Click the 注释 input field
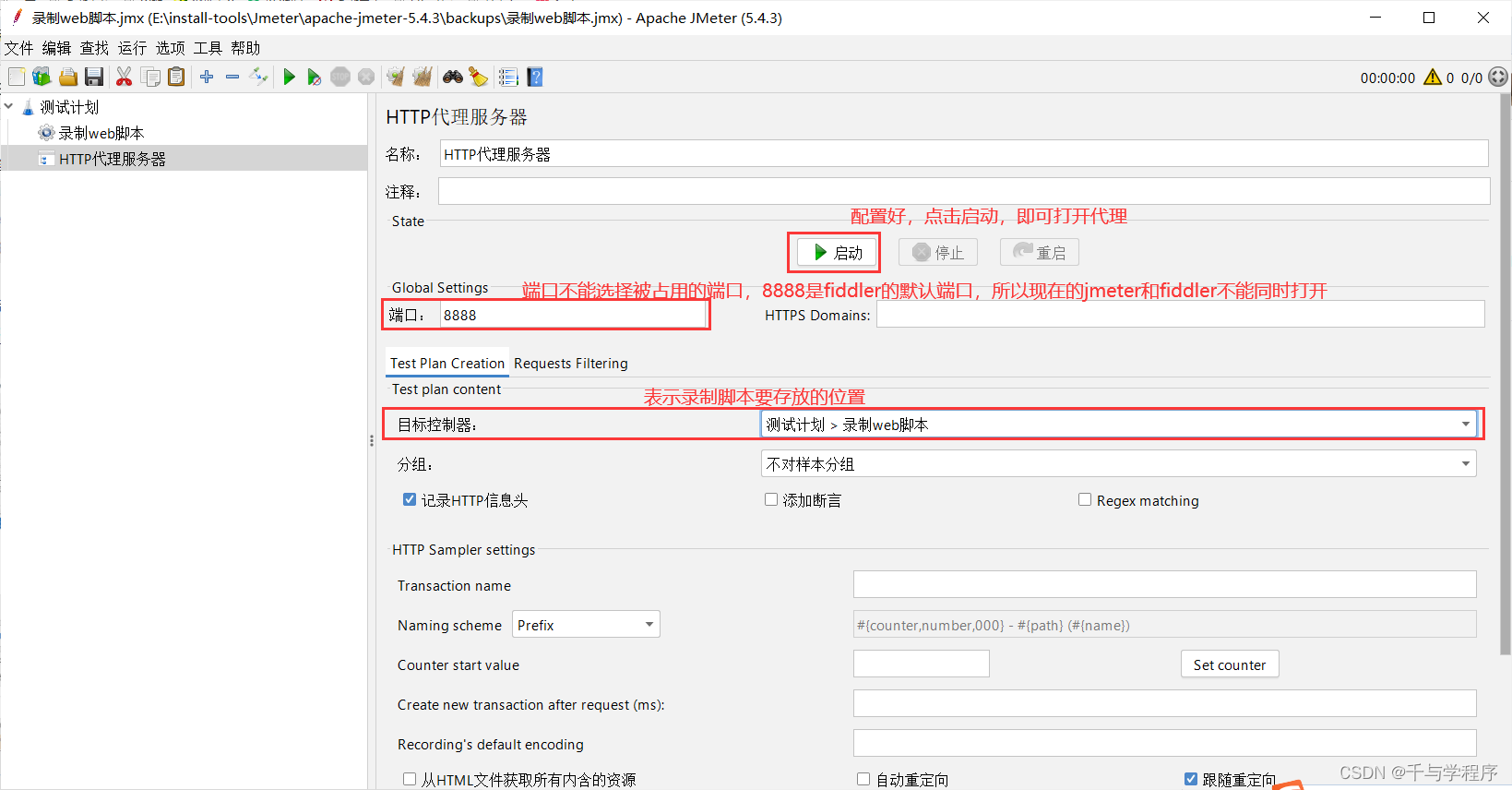1512x790 pixels. pyautogui.click(x=964, y=191)
